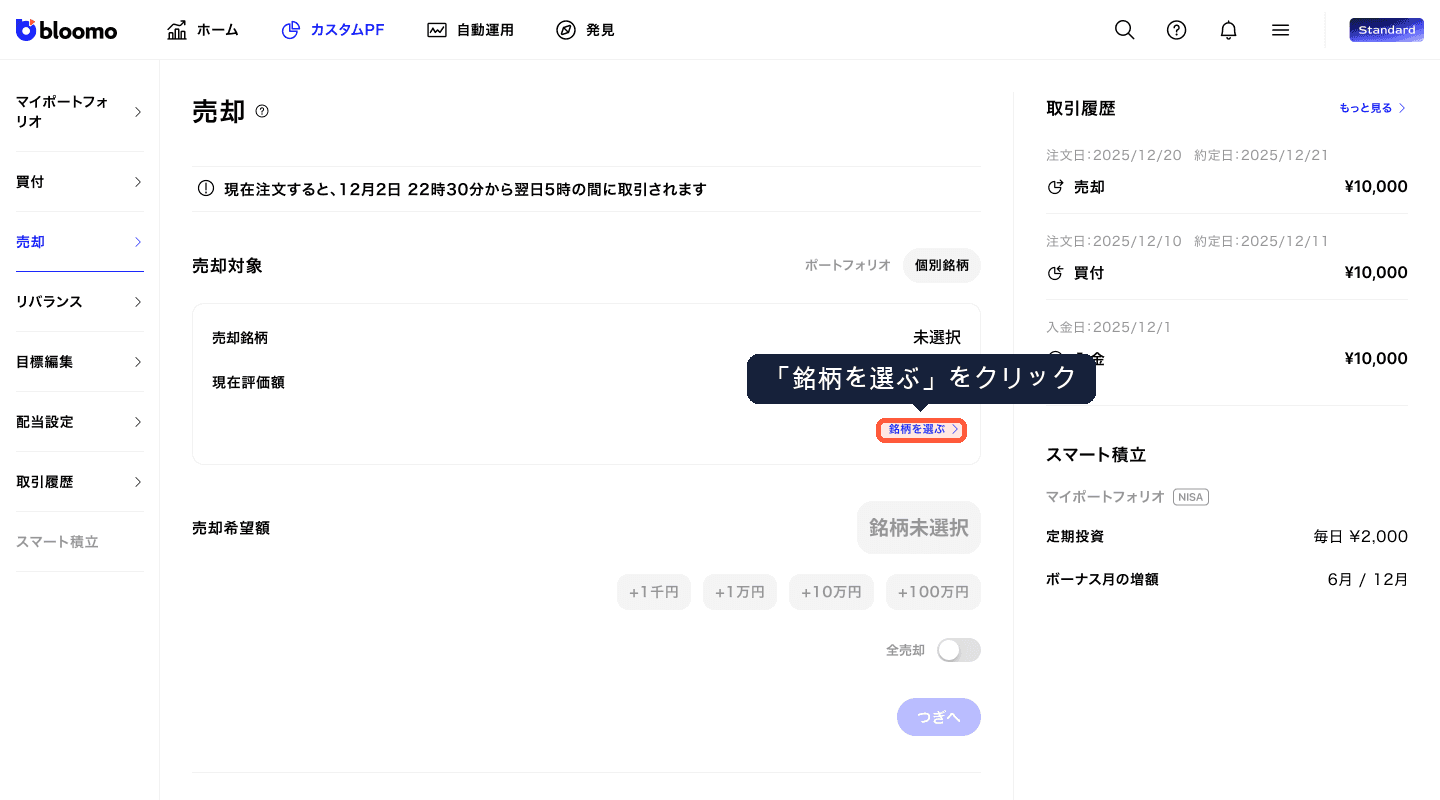Click the 銘柄未選択 amount field
Viewport: 1440px width, 800px height.
point(919,527)
